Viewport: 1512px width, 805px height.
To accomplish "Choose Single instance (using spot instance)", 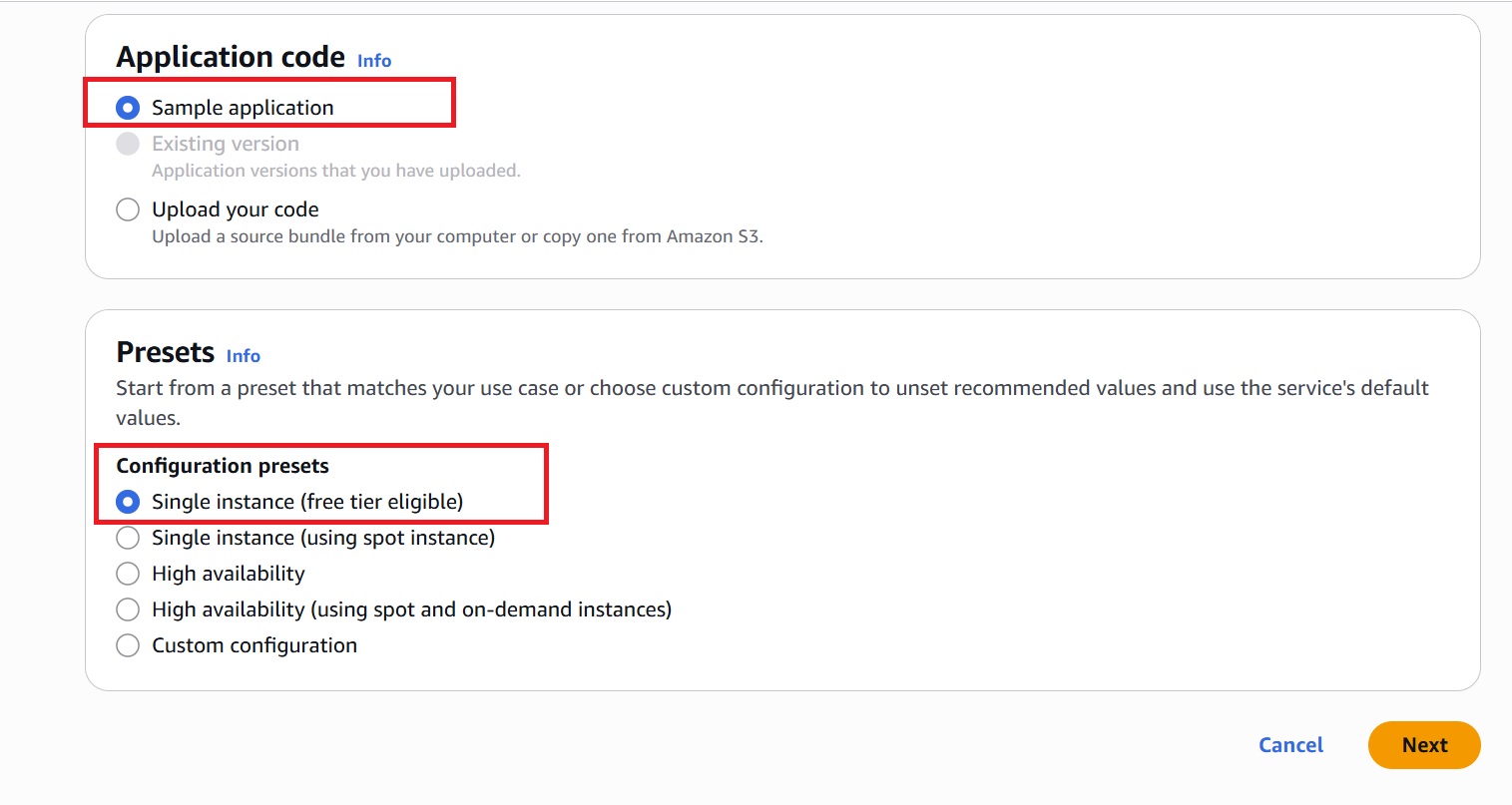I will [128, 538].
